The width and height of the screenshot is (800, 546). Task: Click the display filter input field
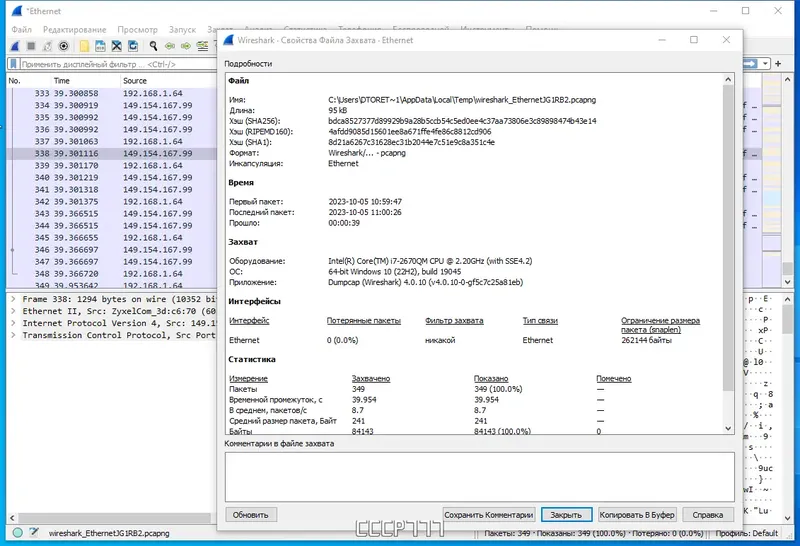[x=117, y=64]
